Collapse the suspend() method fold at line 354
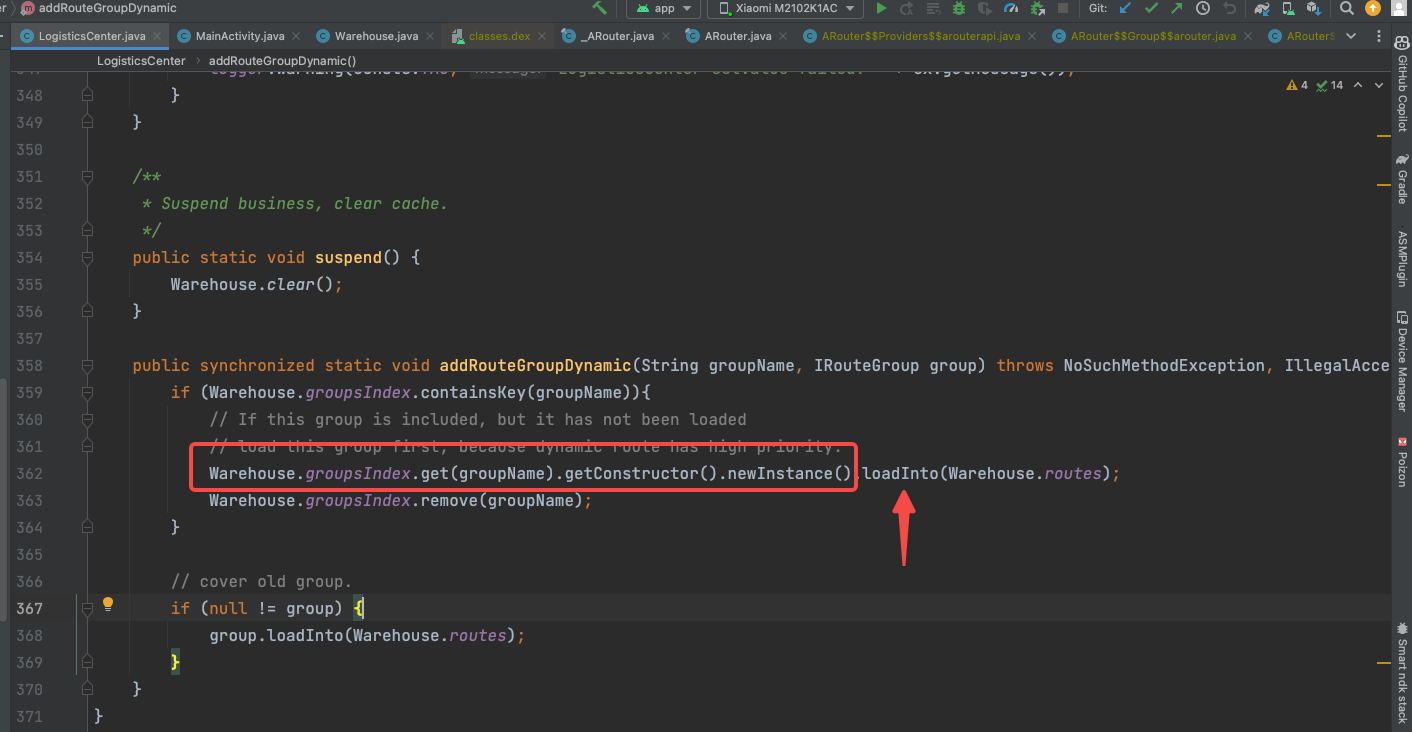The height and width of the screenshot is (732, 1412). tap(87, 257)
